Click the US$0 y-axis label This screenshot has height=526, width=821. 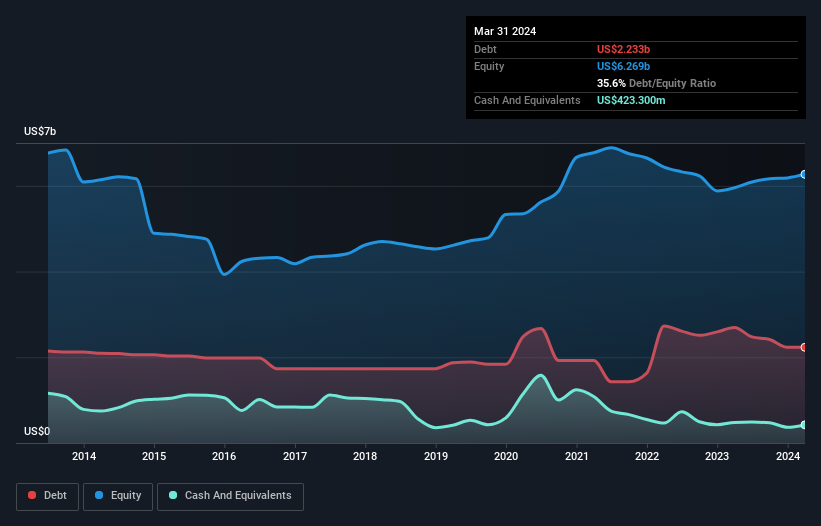pos(37,431)
